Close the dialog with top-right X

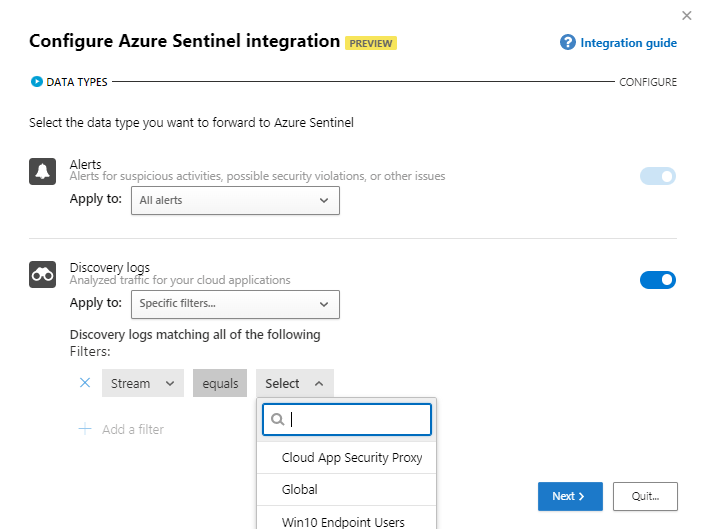tap(686, 16)
